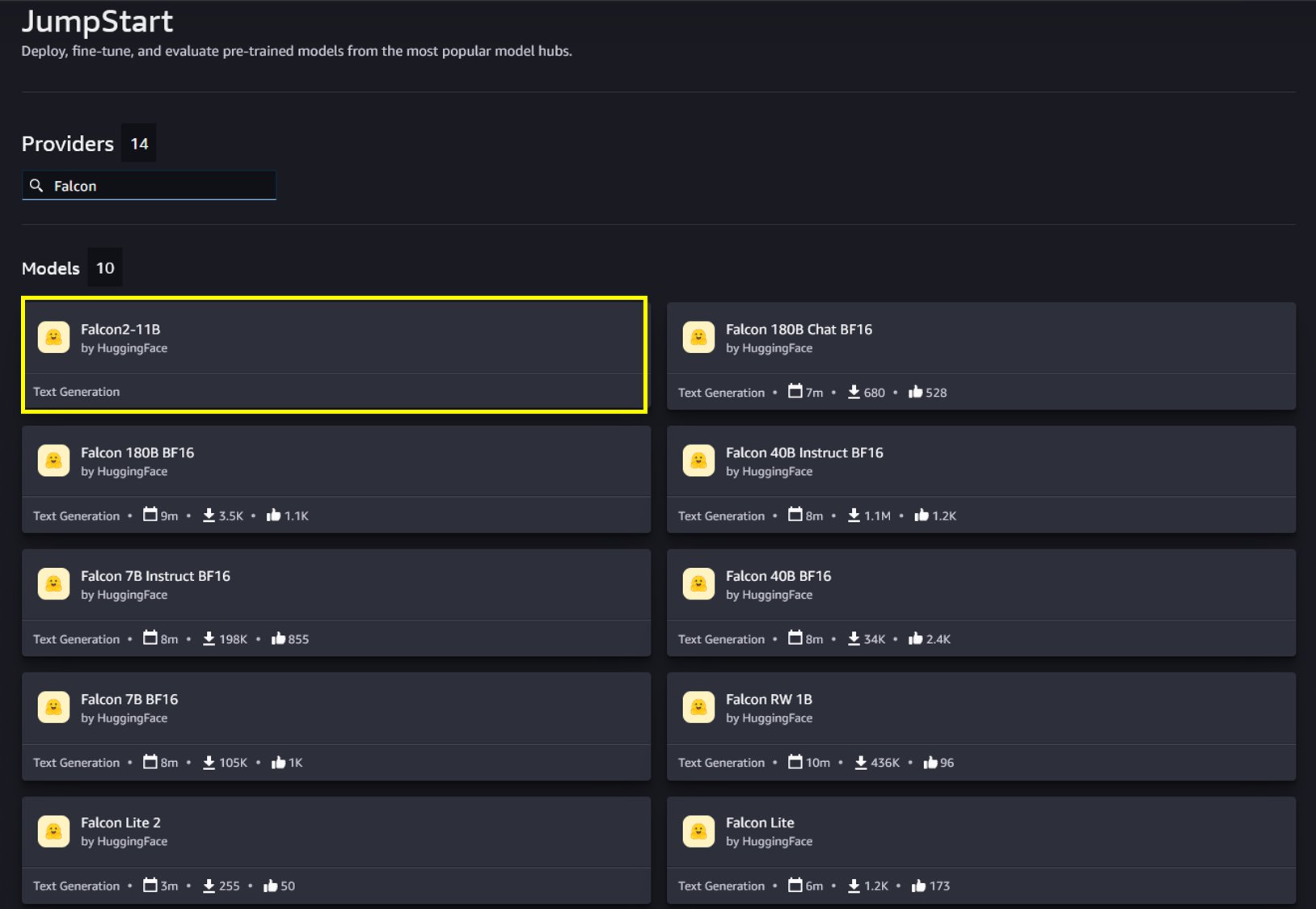Click the download icon on Falcon Lite card
The width and height of the screenshot is (1316, 909).
[x=854, y=886]
